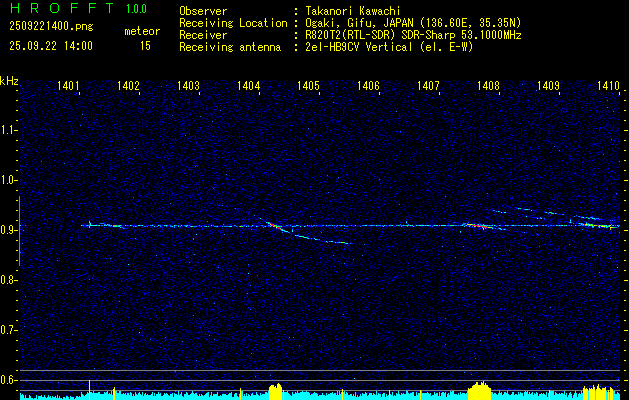This screenshot has height=400, width=629.
Task: Click the 1404 time axis label
Action: 248,85
